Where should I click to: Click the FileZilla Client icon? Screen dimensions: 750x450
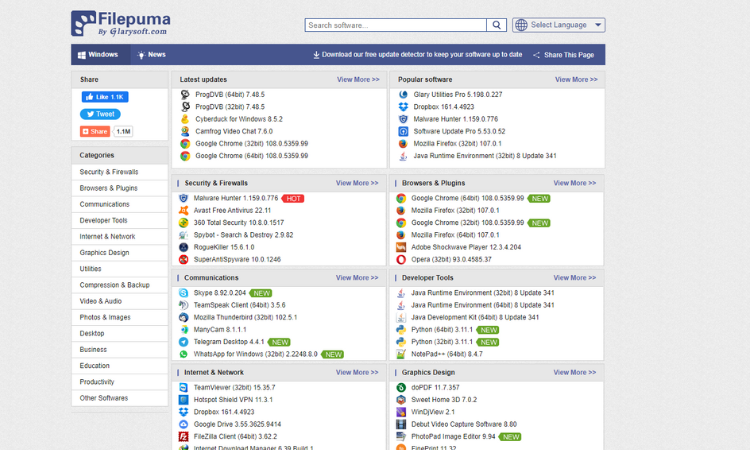183,437
